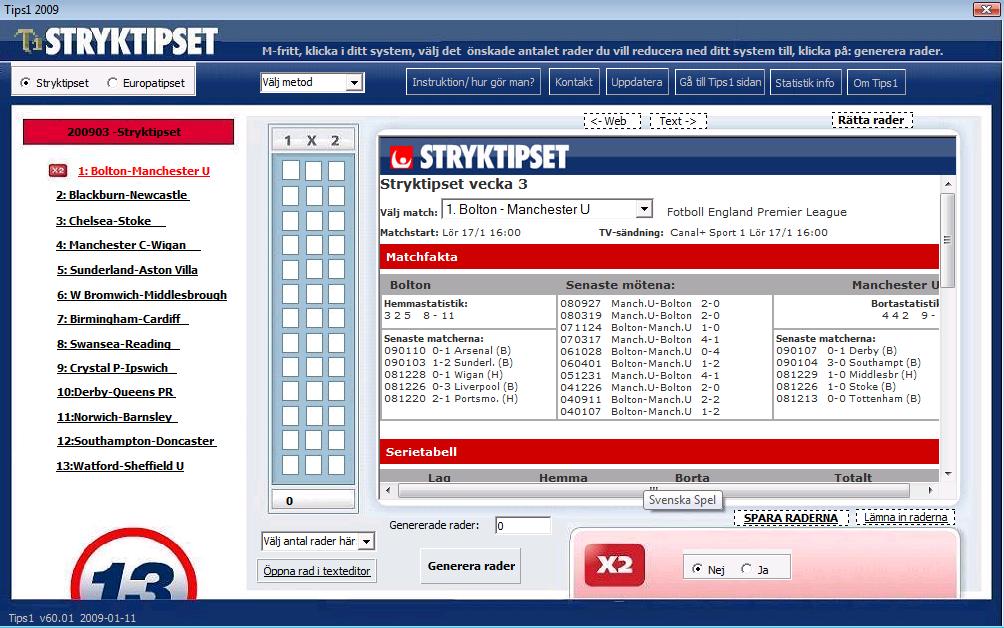Tick the 1 box in the last coupon row
Image resolution: width=1004 pixels, height=628 pixels.
pyautogui.click(x=290, y=465)
